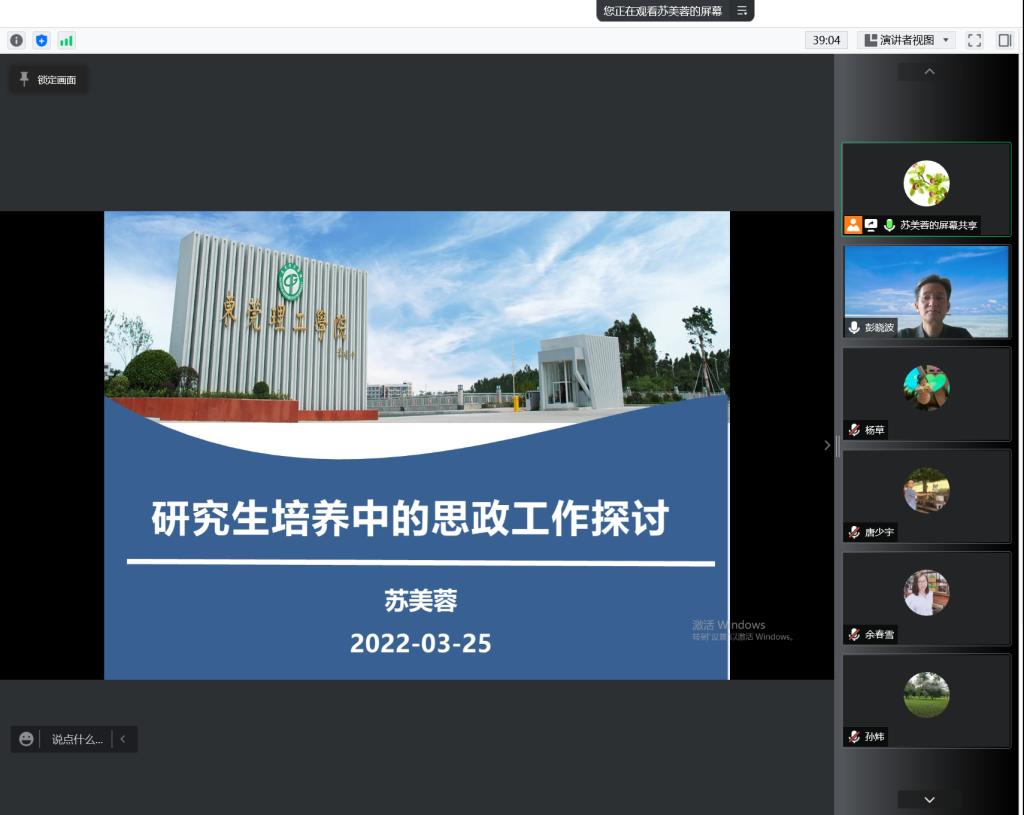
Task: Open the 演讲者视图 view dropdown
Action: point(906,40)
